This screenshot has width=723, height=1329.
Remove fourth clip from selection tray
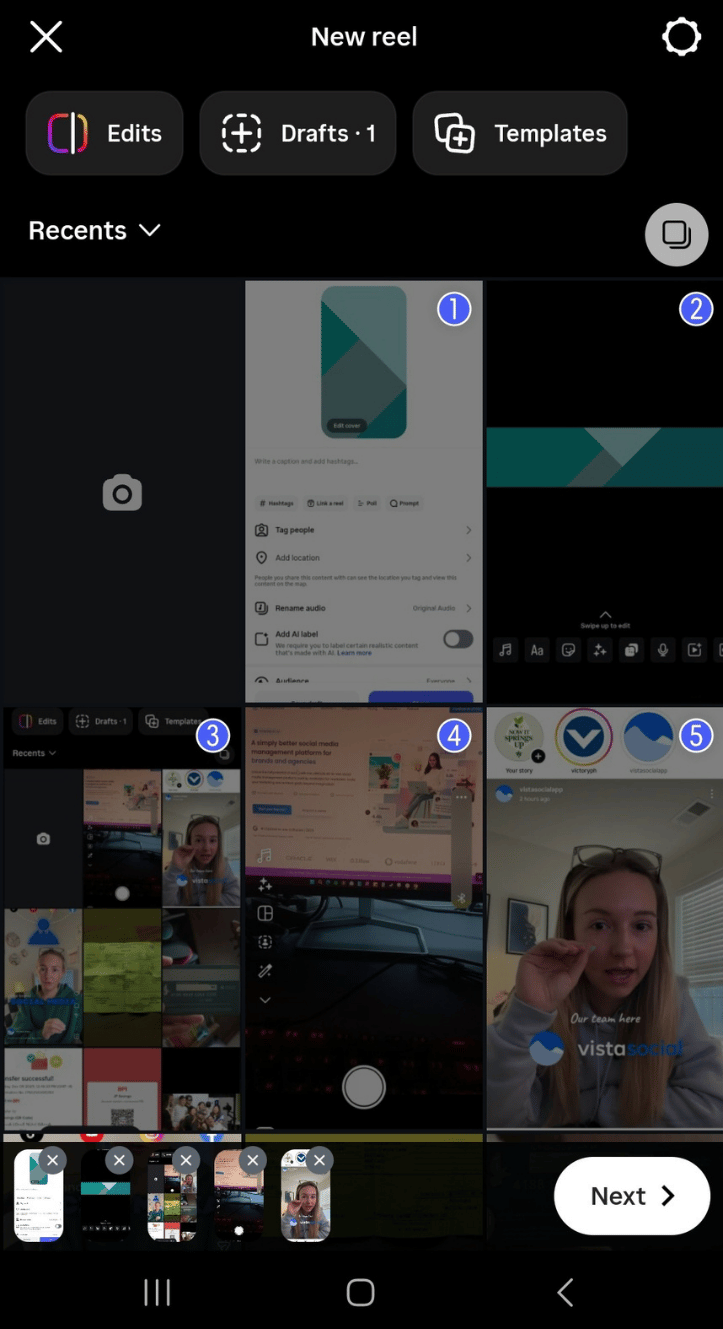pos(253,1160)
